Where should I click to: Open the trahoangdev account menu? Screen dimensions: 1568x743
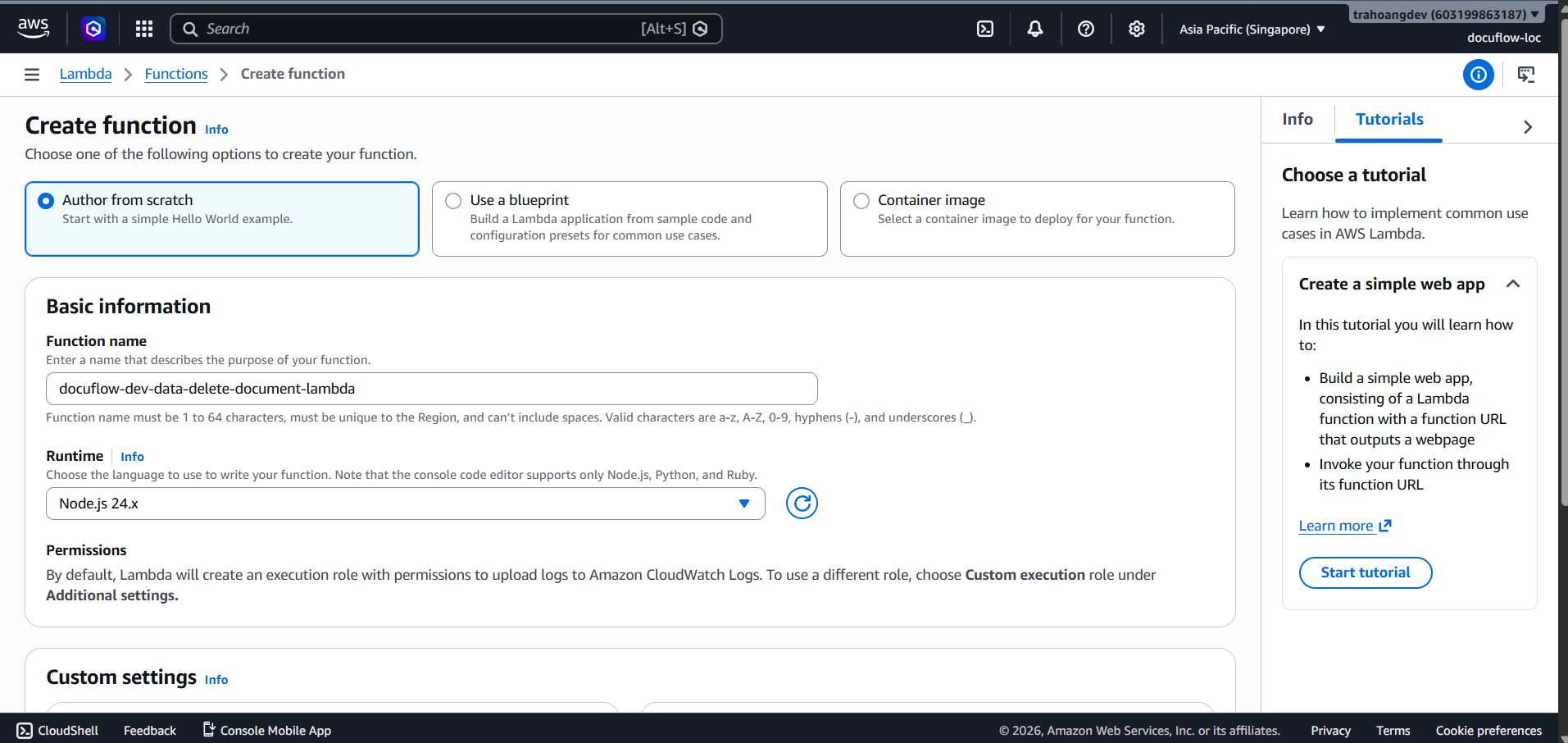1446,15
